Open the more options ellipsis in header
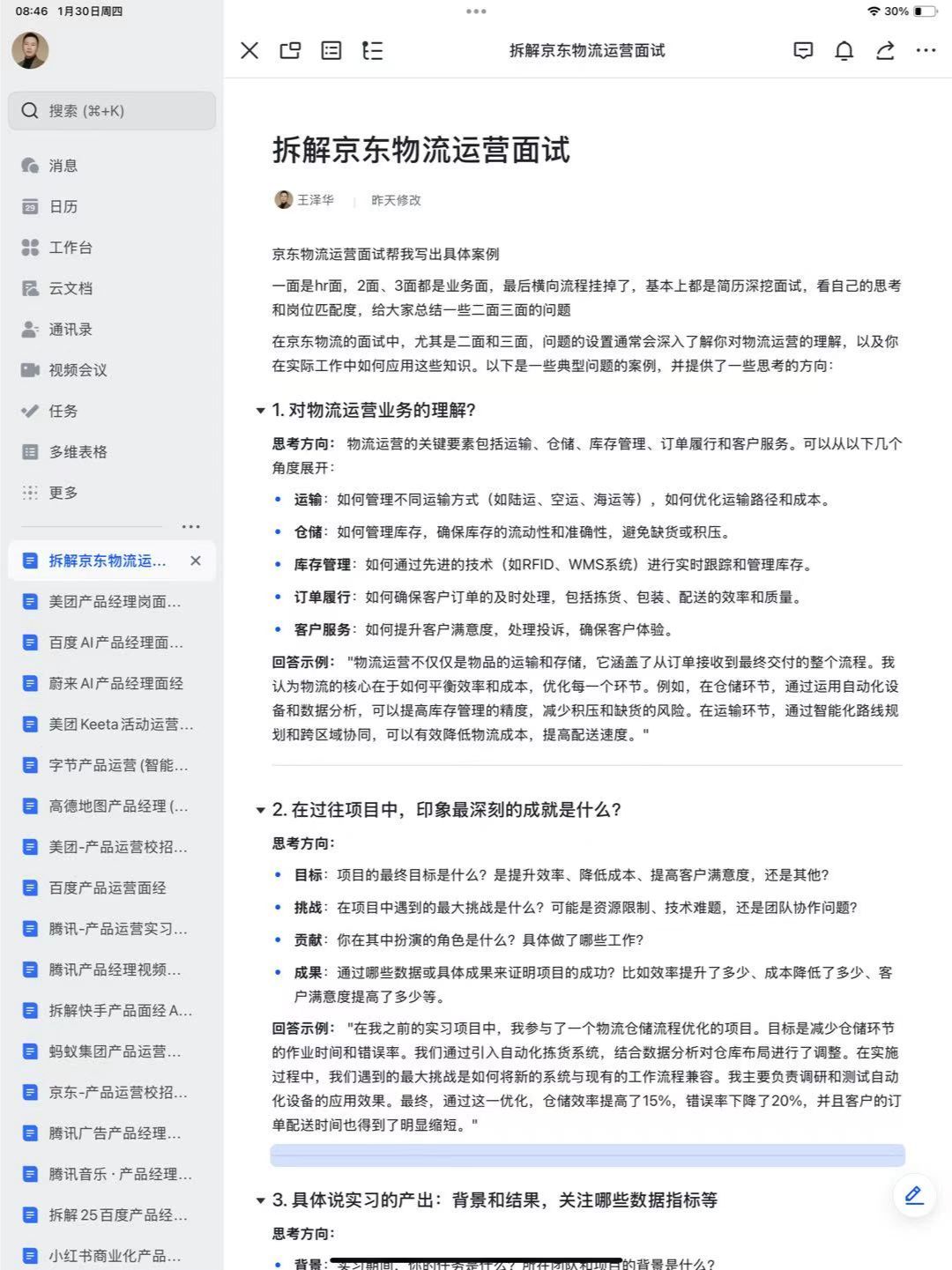 click(926, 50)
